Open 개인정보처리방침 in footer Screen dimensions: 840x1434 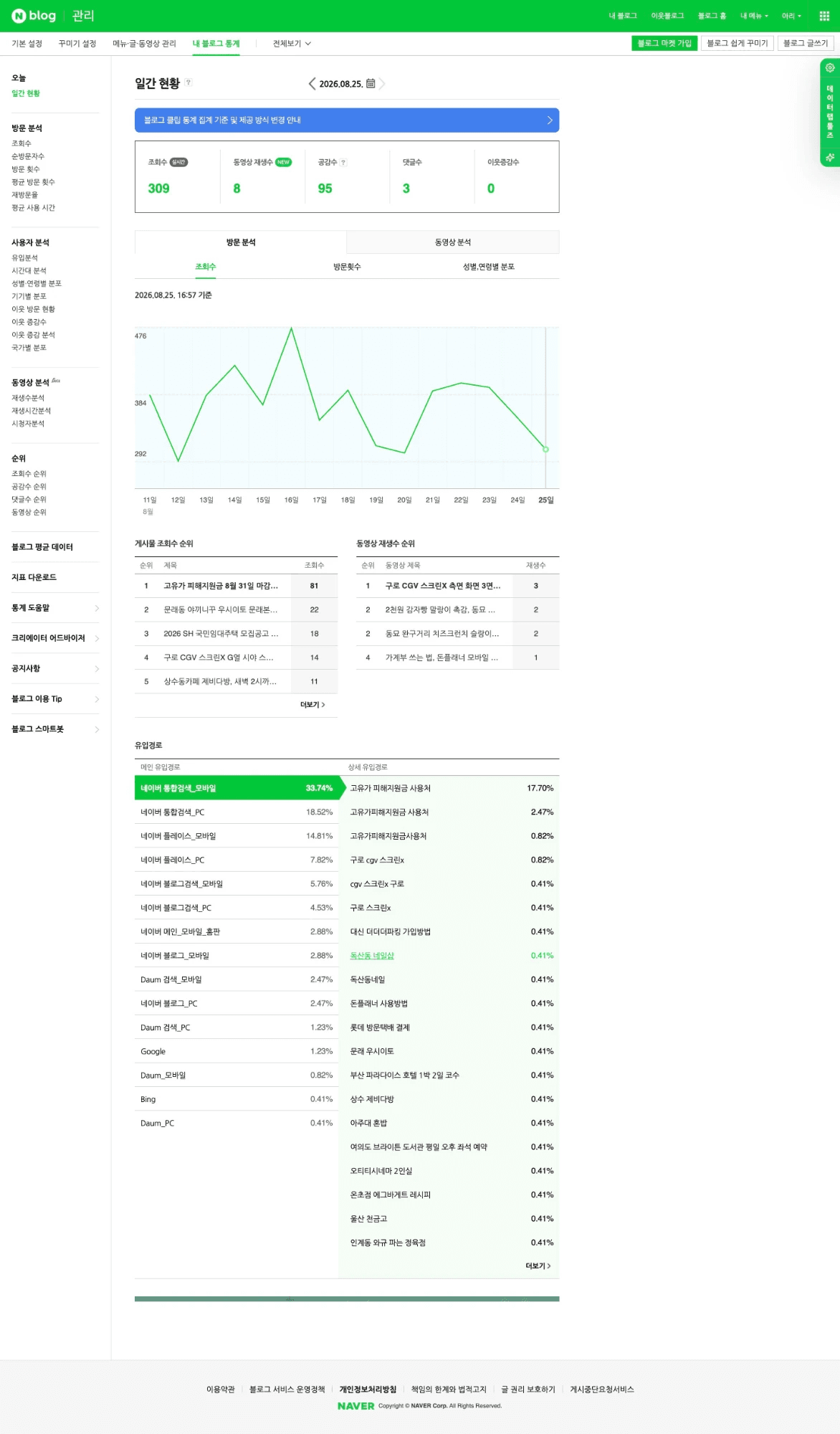pyautogui.click(x=368, y=1389)
